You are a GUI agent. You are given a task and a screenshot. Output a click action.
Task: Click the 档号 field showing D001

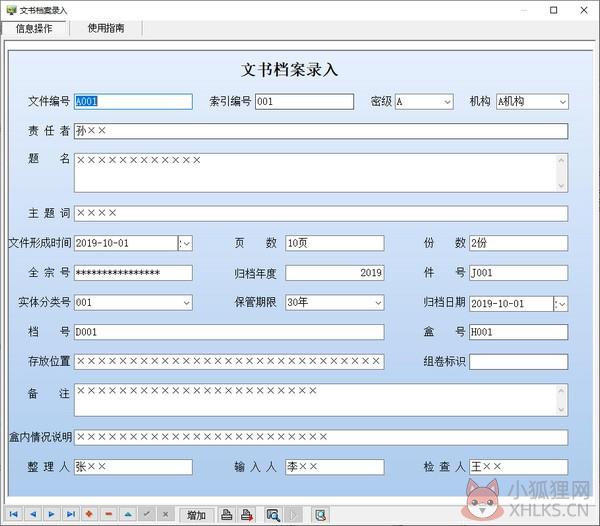pyautogui.click(x=229, y=332)
